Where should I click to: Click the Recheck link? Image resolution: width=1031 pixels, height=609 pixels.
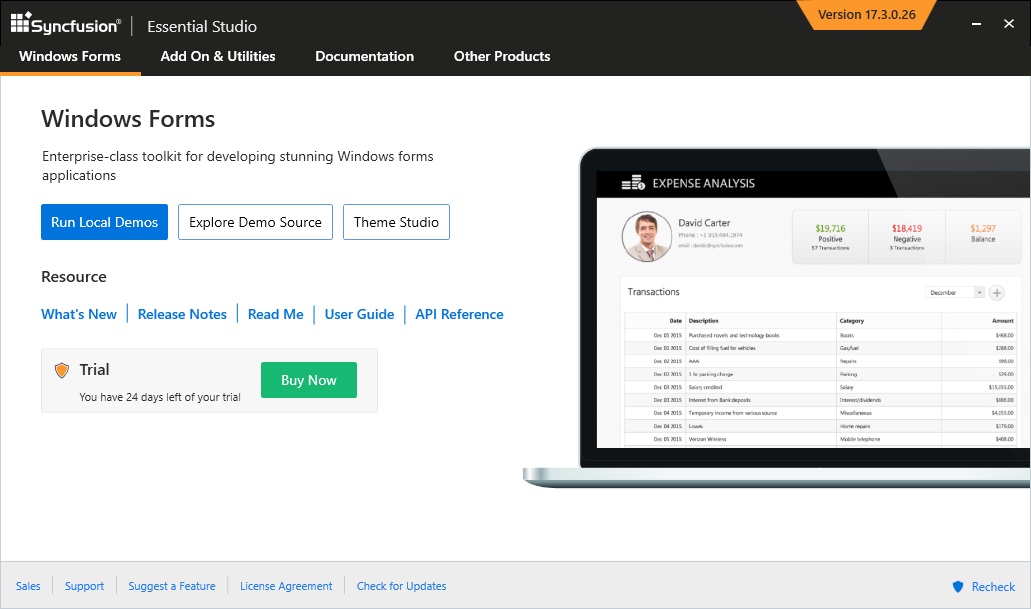pyautogui.click(x=993, y=587)
